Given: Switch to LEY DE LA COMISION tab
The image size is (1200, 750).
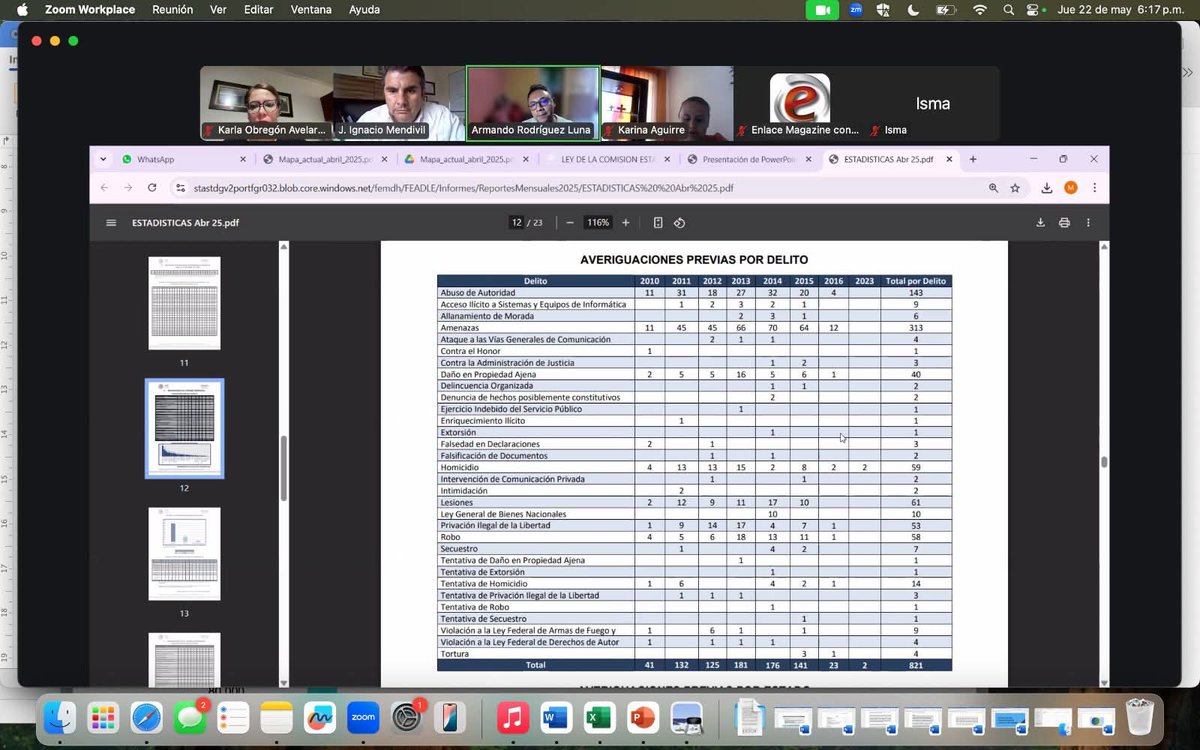Looking at the screenshot, I should coord(608,159).
